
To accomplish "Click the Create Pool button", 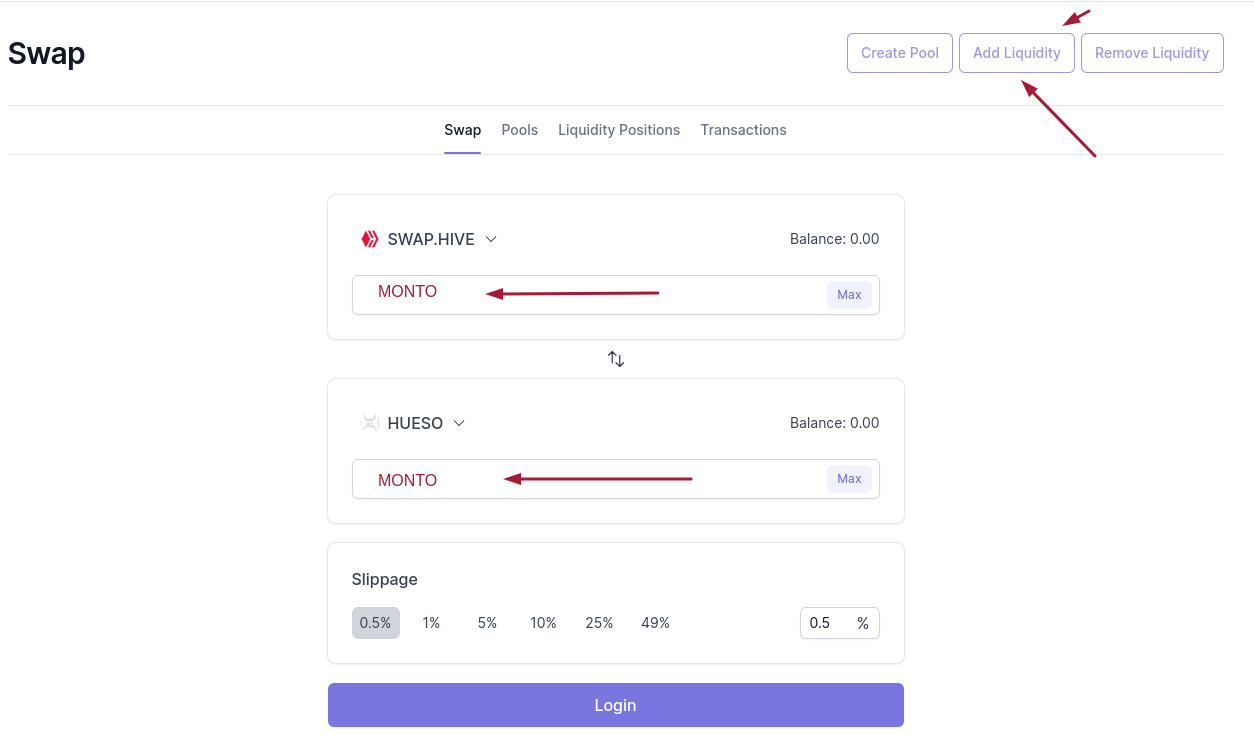I will pyautogui.click(x=900, y=53).
